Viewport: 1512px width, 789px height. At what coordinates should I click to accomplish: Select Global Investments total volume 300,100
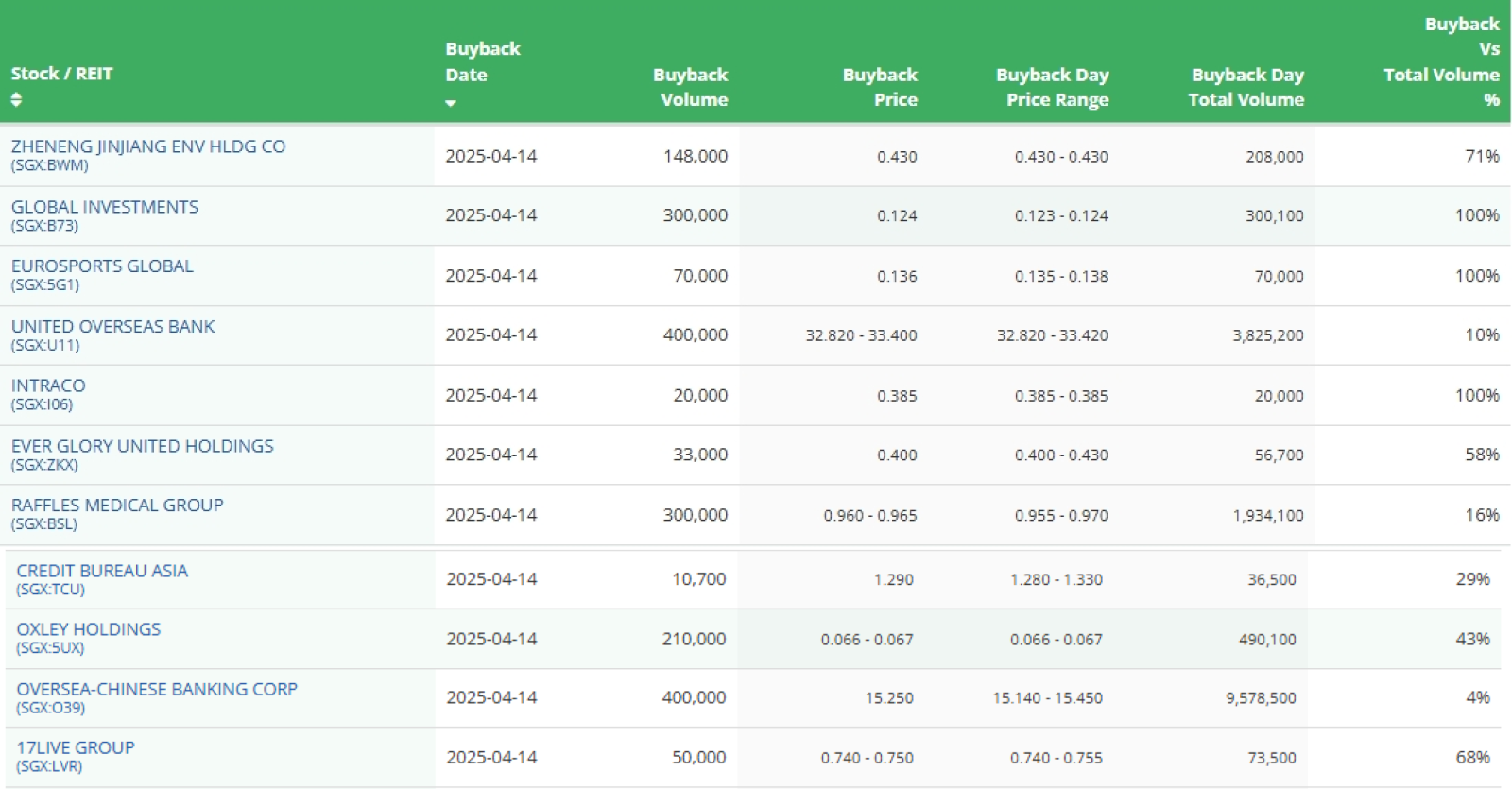[x=1275, y=215]
